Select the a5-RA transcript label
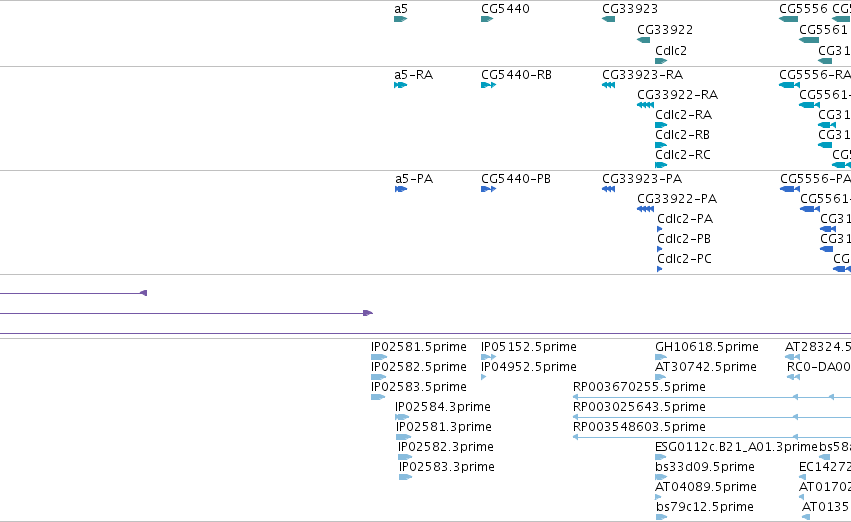851x522 pixels. click(414, 75)
